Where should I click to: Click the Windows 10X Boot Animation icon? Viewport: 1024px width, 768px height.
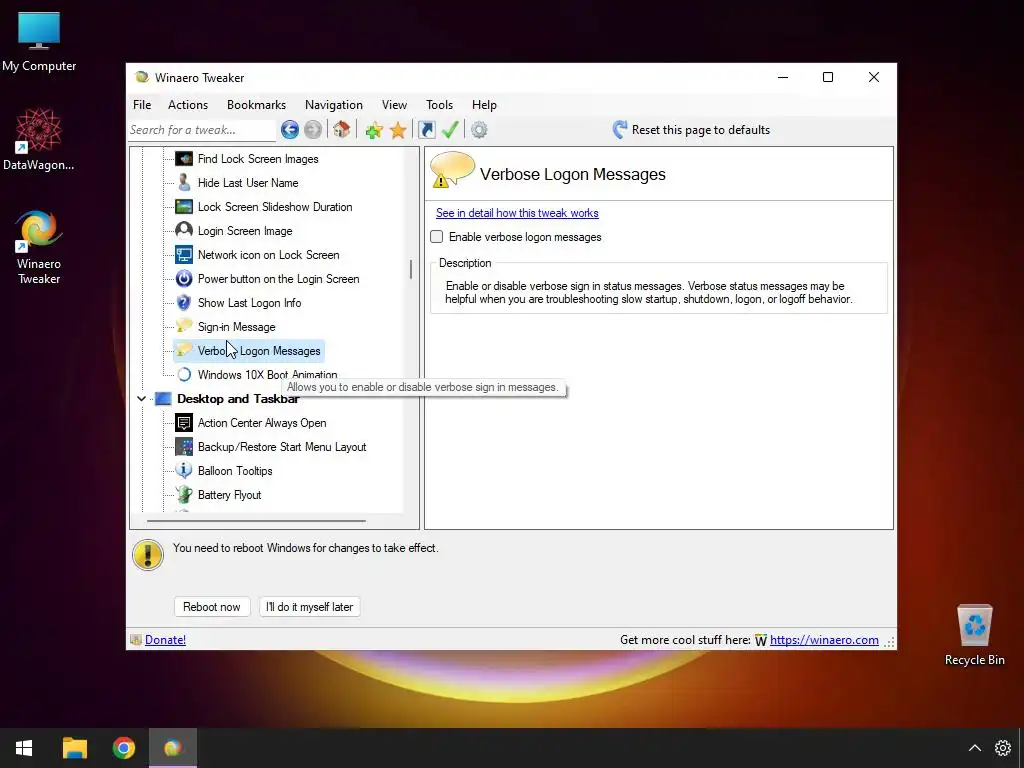click(184, 375)
